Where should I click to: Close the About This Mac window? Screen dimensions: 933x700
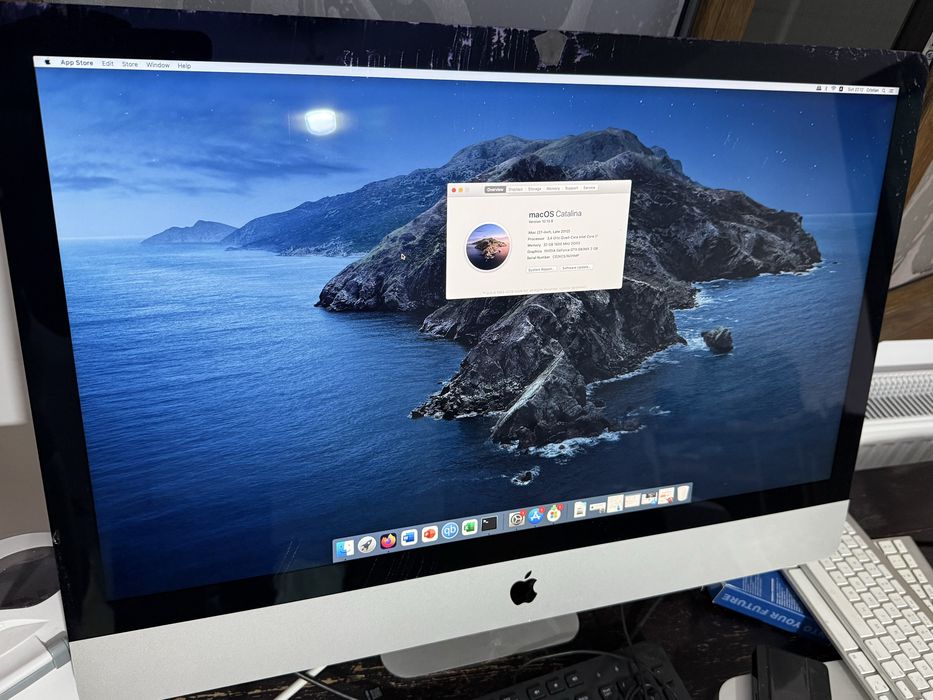tap(454, 190)
